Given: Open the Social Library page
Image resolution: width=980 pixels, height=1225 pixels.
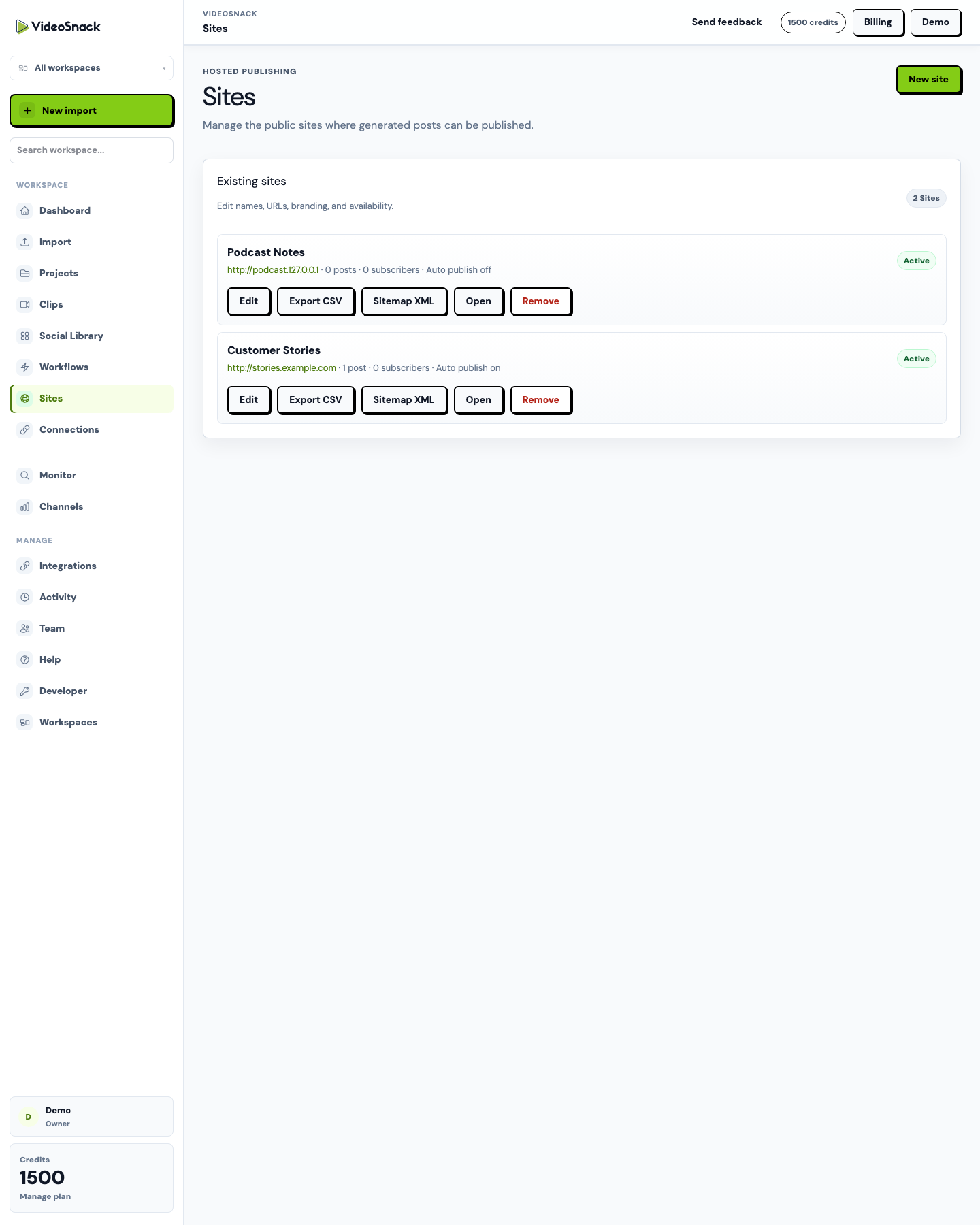Looking at the screenshot, I should [x=91, y=336].
